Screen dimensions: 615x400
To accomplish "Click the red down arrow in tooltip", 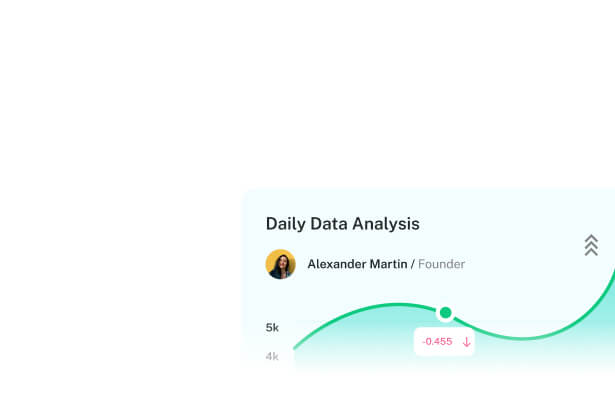I will [x=466, y=342].
